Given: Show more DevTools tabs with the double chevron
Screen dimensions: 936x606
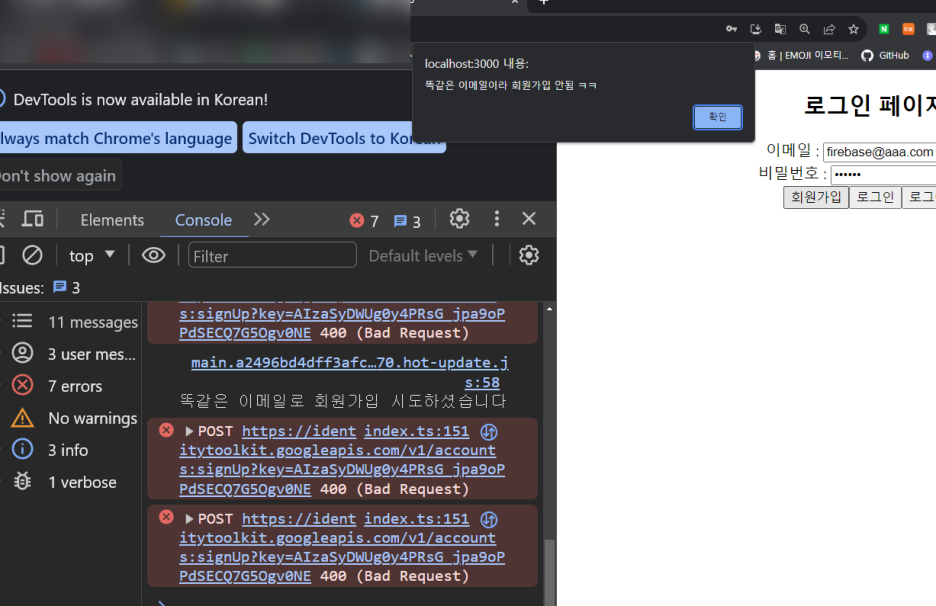Looking at the screenshot, I should [261, 219].
